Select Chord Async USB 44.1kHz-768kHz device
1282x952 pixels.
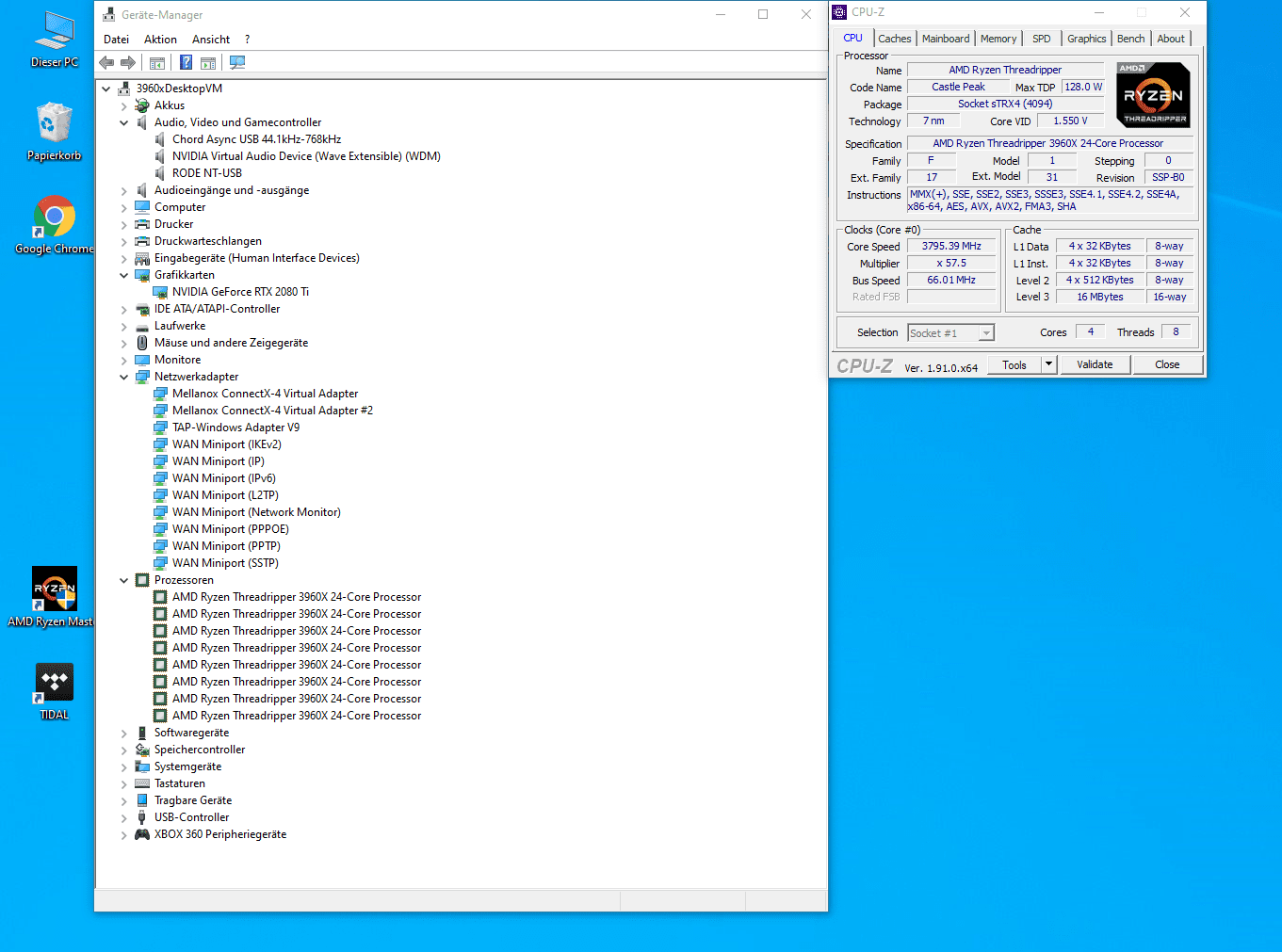pos(256,139)
